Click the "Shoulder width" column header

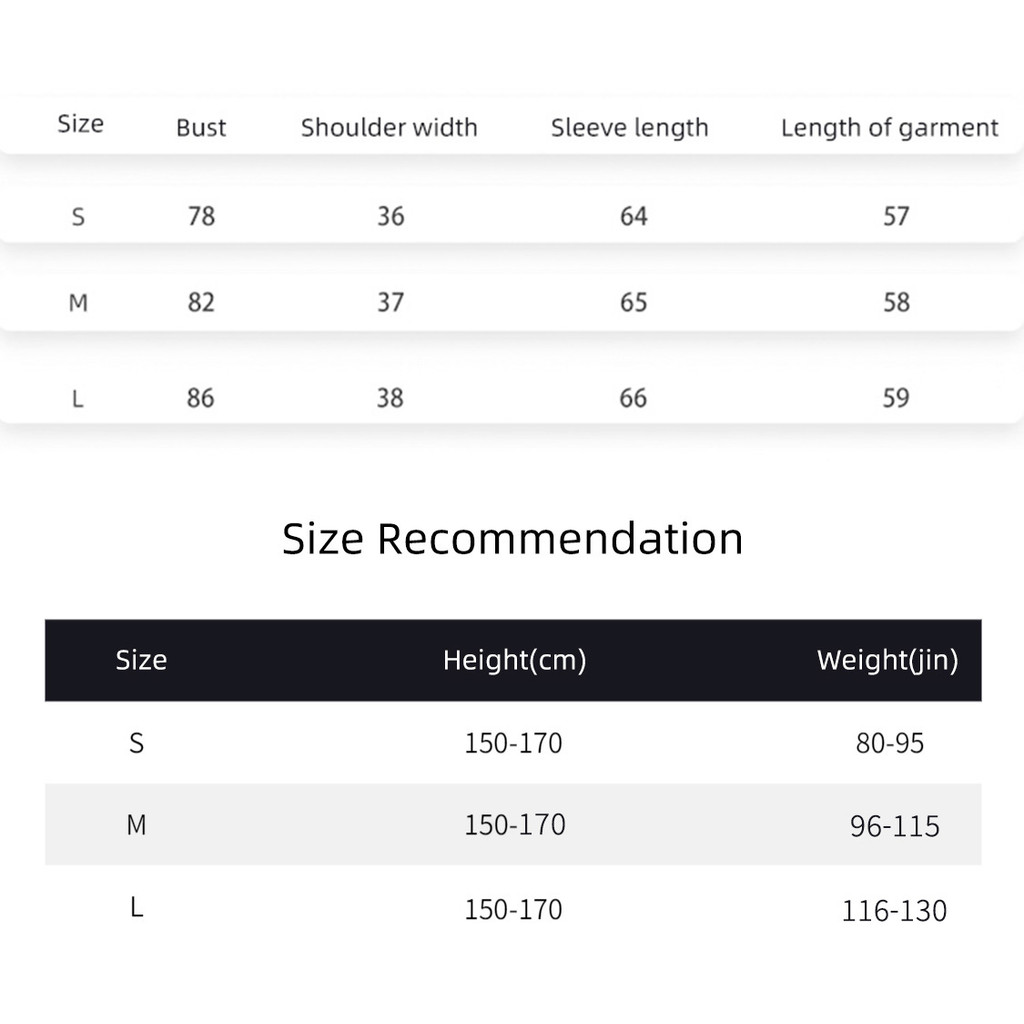[389, 128]
